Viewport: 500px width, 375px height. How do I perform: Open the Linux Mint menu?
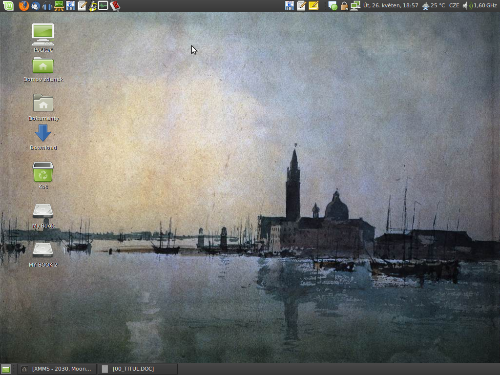pyautogui.click(x=8, y=6)
